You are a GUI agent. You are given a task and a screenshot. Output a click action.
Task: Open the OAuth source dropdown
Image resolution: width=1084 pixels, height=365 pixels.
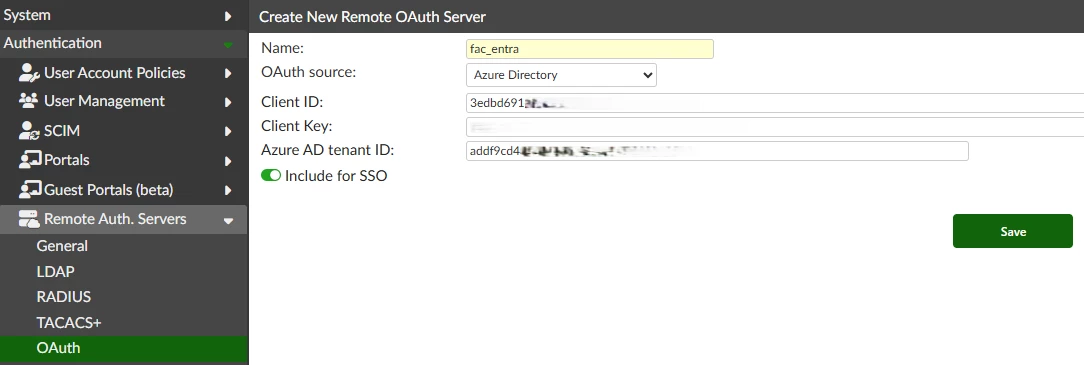[561, 75]
